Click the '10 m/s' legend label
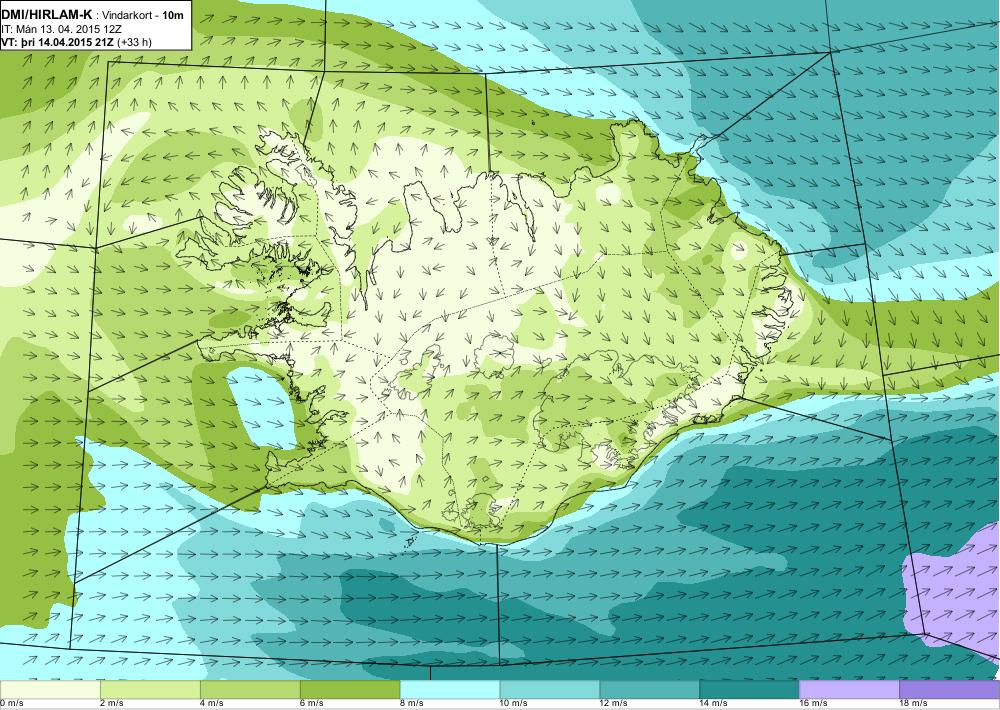The image size is (1000, 710). (x=514, y=703)
